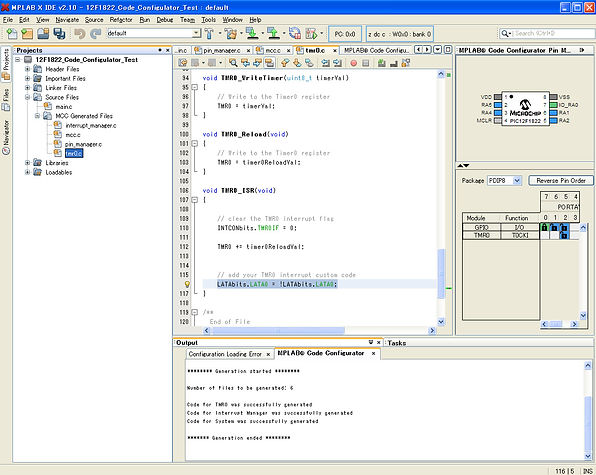Expand the Header Files folder

27,69
